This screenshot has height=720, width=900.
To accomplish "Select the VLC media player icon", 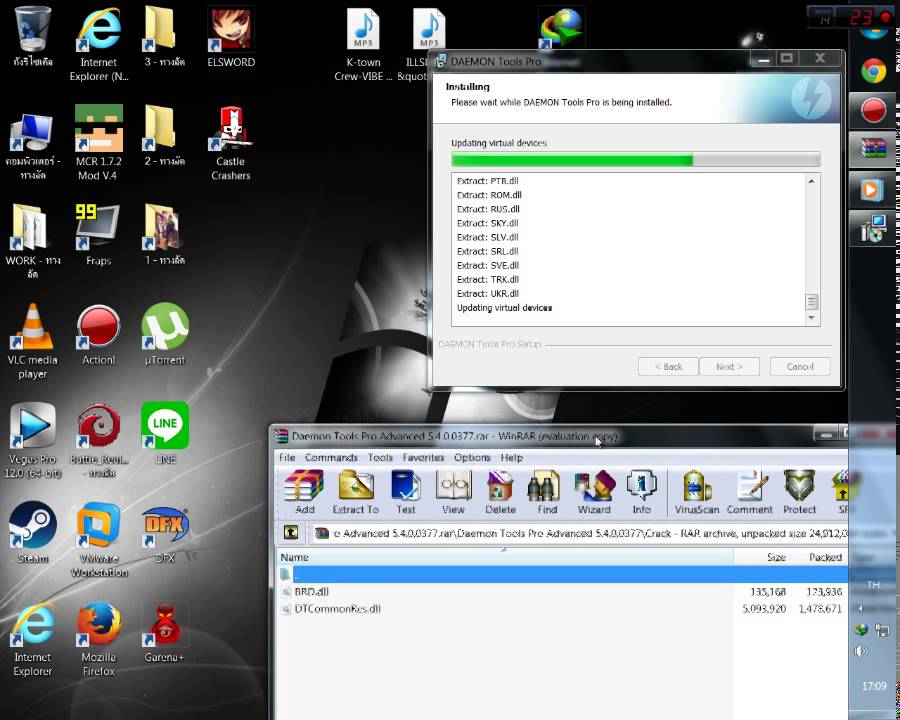I will [33, 342].
